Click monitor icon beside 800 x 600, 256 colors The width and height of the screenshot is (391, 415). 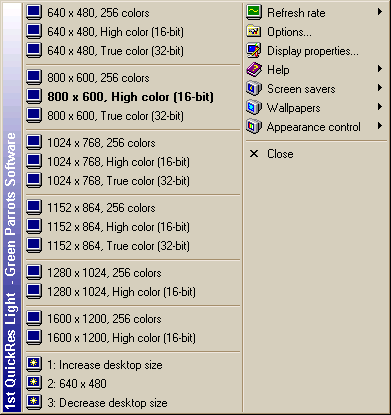34,78
